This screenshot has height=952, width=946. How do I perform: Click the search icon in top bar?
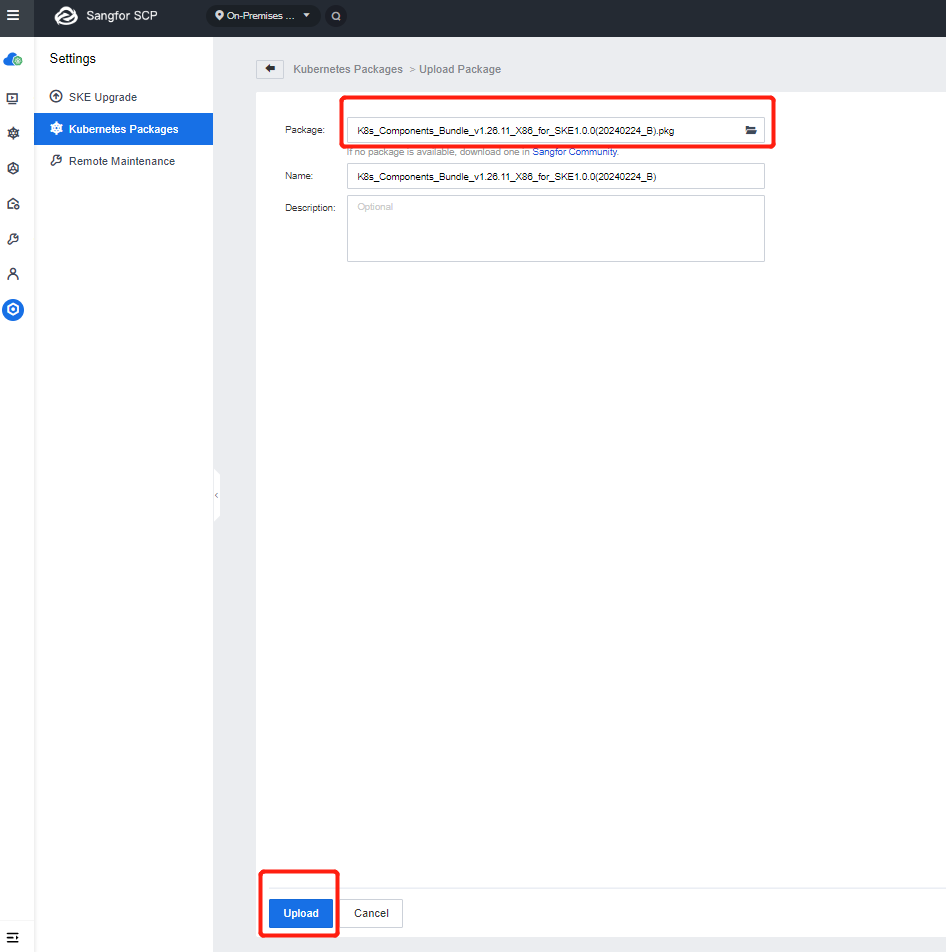click(x=336, y=16)
